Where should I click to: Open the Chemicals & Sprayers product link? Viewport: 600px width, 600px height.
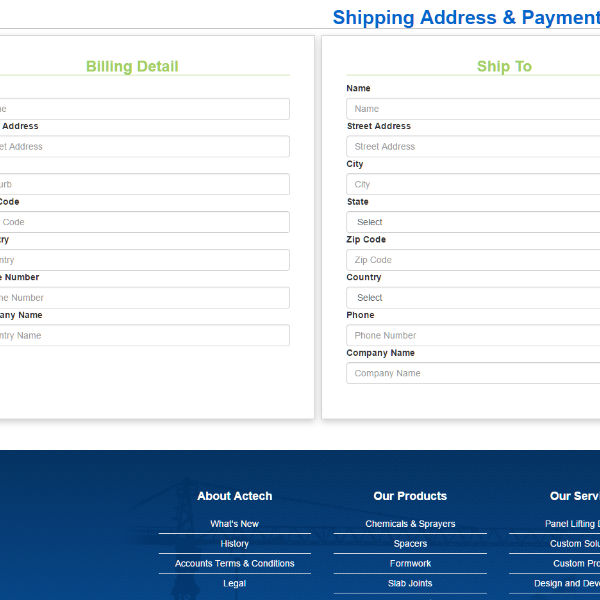click(410, 524)
